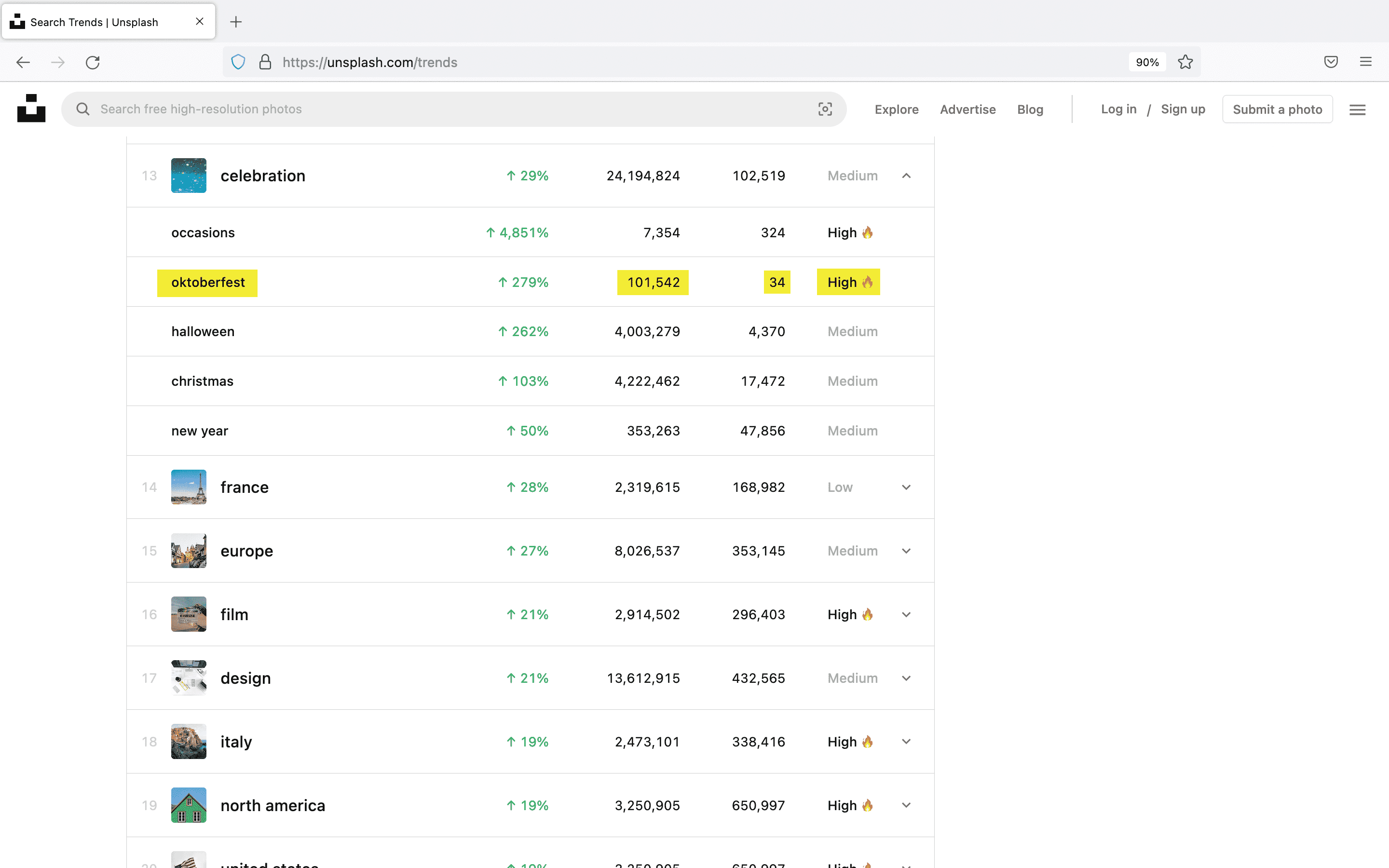This screenshot has height=868, width=1389.
Task: Click the tracking protection shield icon
Action: click(x=238, y=62)
